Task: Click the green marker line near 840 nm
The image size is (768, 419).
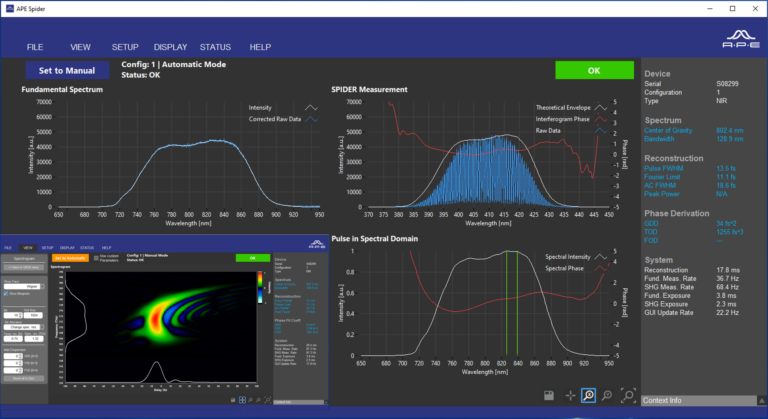Action: [x=517, y=303]
